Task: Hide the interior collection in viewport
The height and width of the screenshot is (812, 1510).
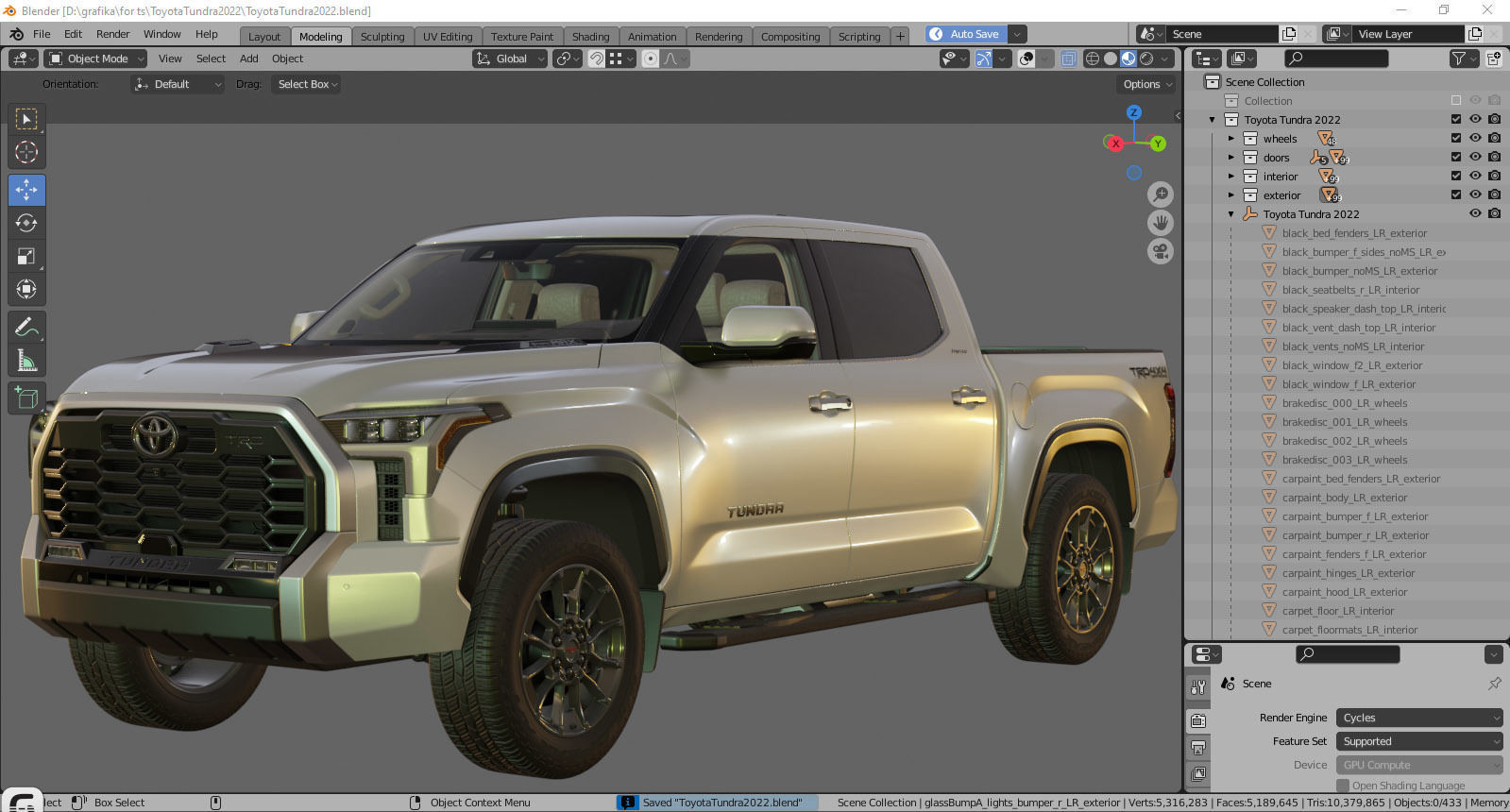Action: point(1475,176)
